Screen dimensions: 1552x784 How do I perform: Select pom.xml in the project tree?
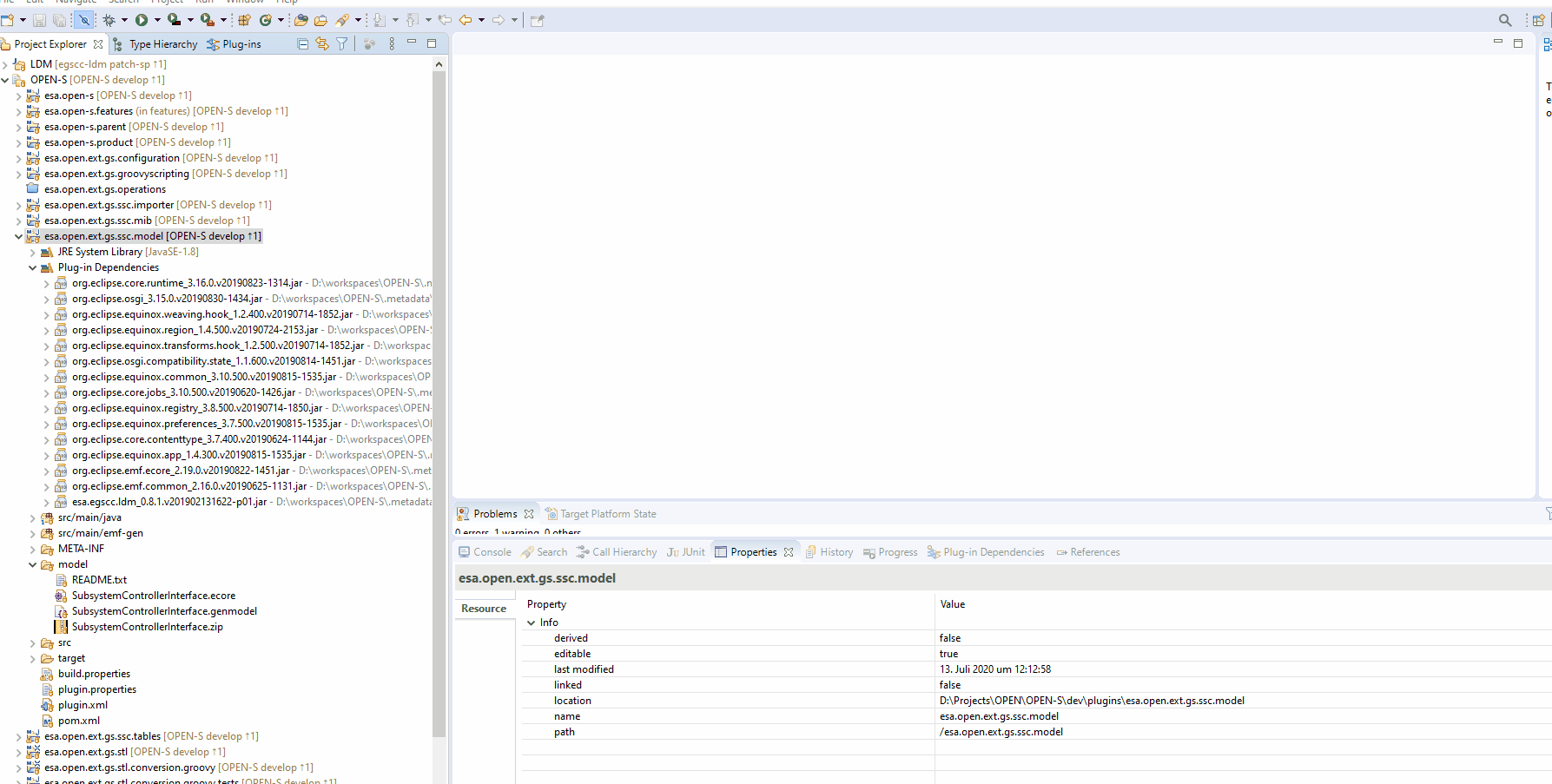(78, 721)
